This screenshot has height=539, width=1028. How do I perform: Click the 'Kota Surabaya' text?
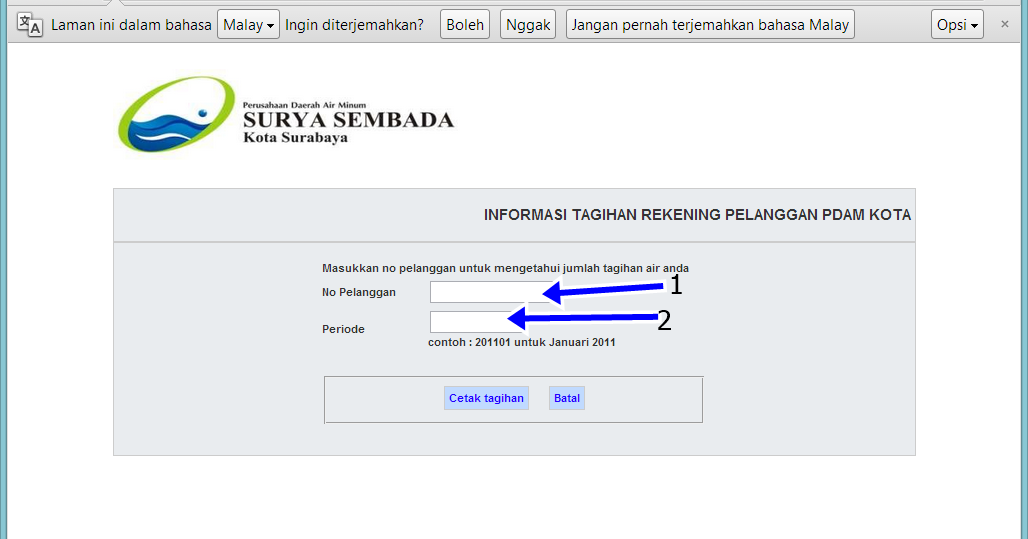pyautogui.click(x=295, y=138)
